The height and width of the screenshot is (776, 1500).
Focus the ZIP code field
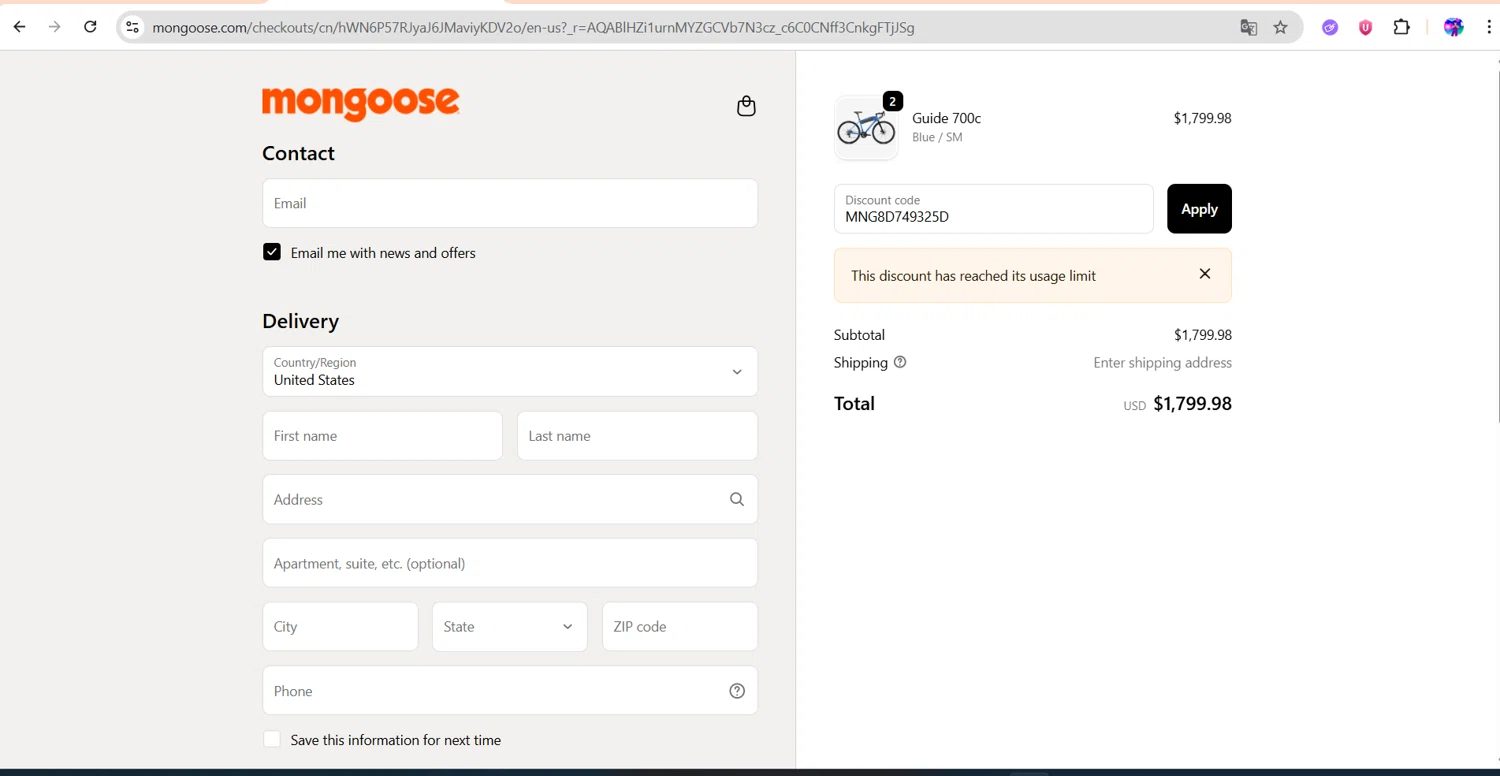tap(680, 627)
